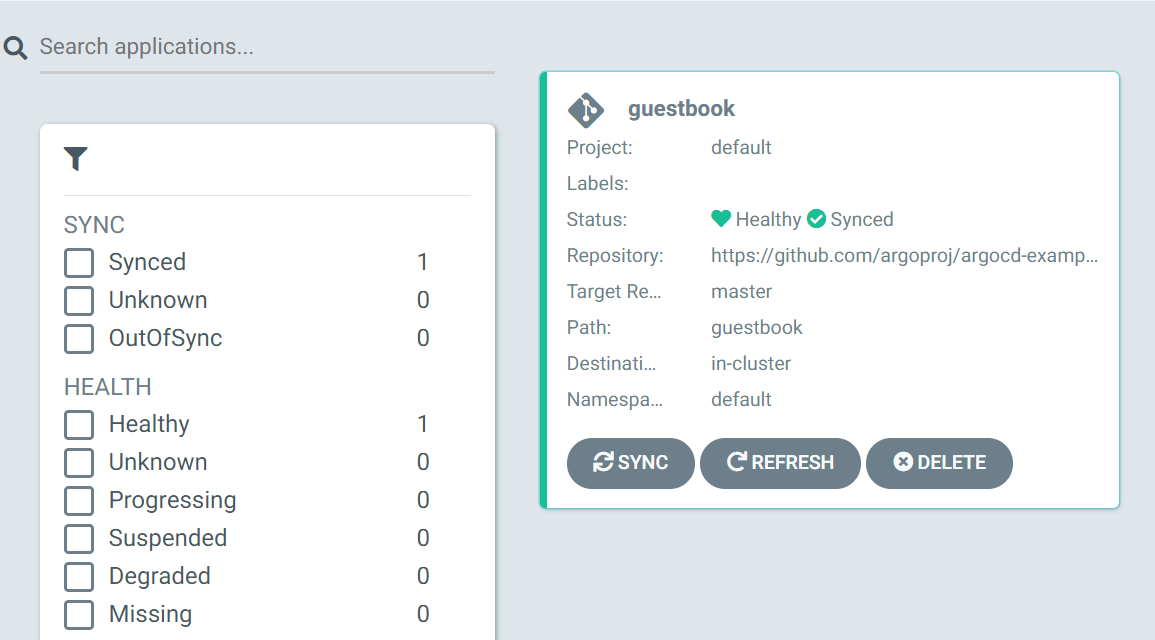The image size is (1155, 640).
Task: Select the Degraded filter checkbox
Action: point(79,577)
